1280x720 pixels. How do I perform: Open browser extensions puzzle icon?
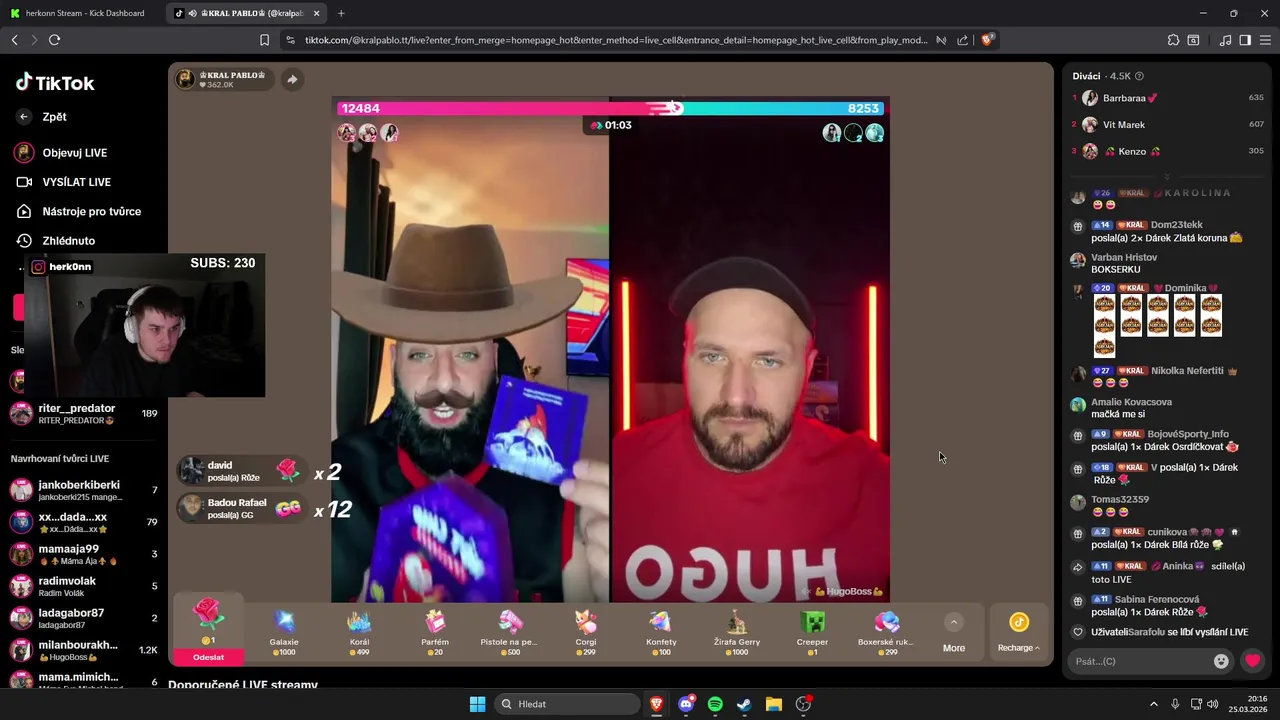point(1173,40)
